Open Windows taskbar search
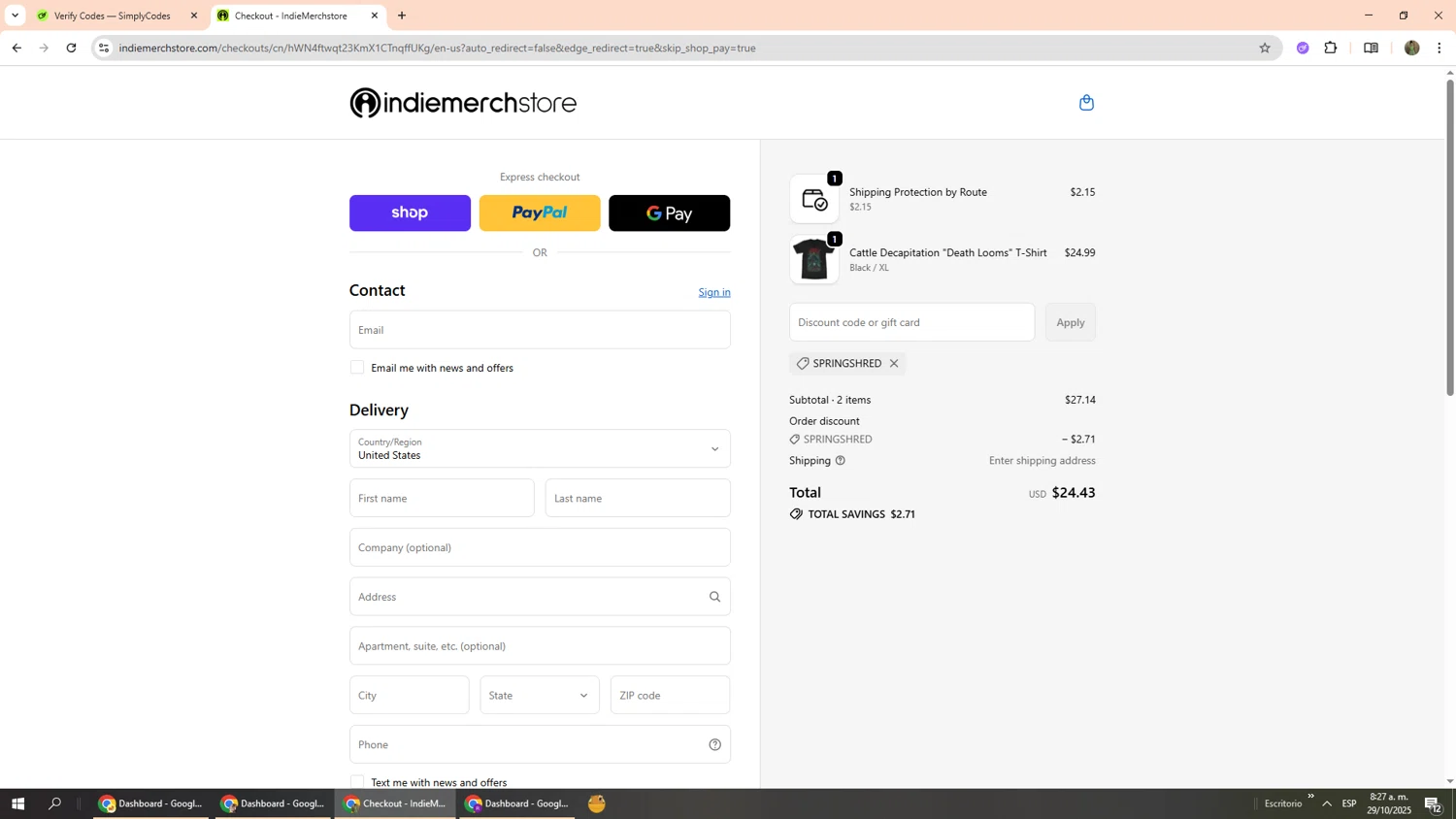 point(55,803)
